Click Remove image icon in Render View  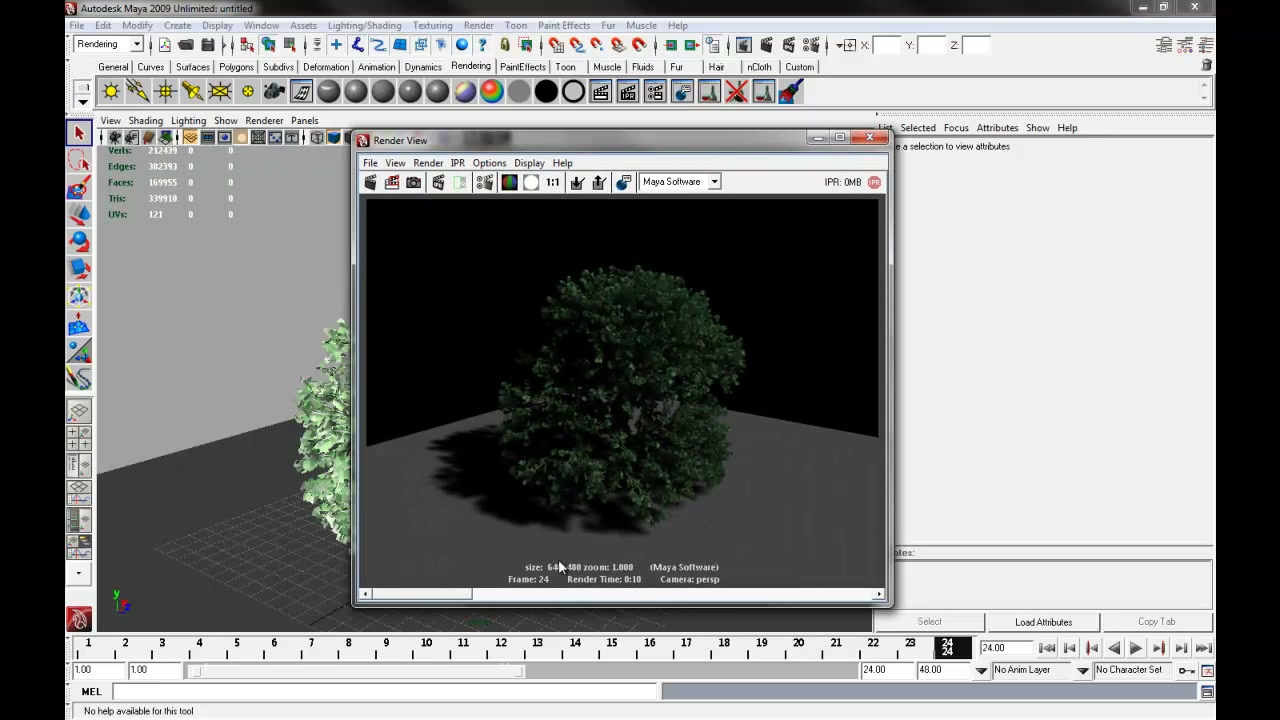[599, 182]
